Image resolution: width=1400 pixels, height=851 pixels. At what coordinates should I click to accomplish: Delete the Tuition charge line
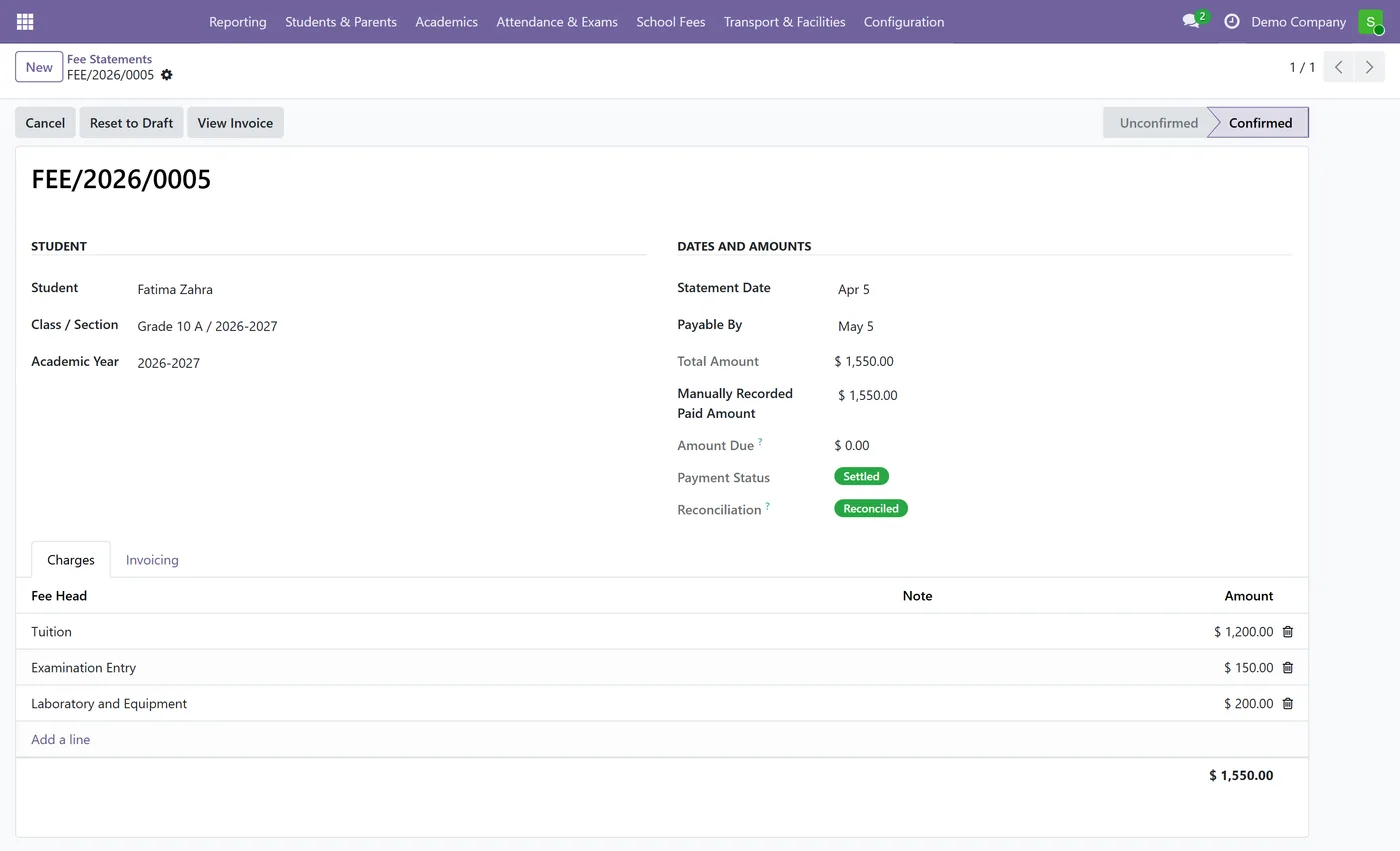tap(1288, 632)
